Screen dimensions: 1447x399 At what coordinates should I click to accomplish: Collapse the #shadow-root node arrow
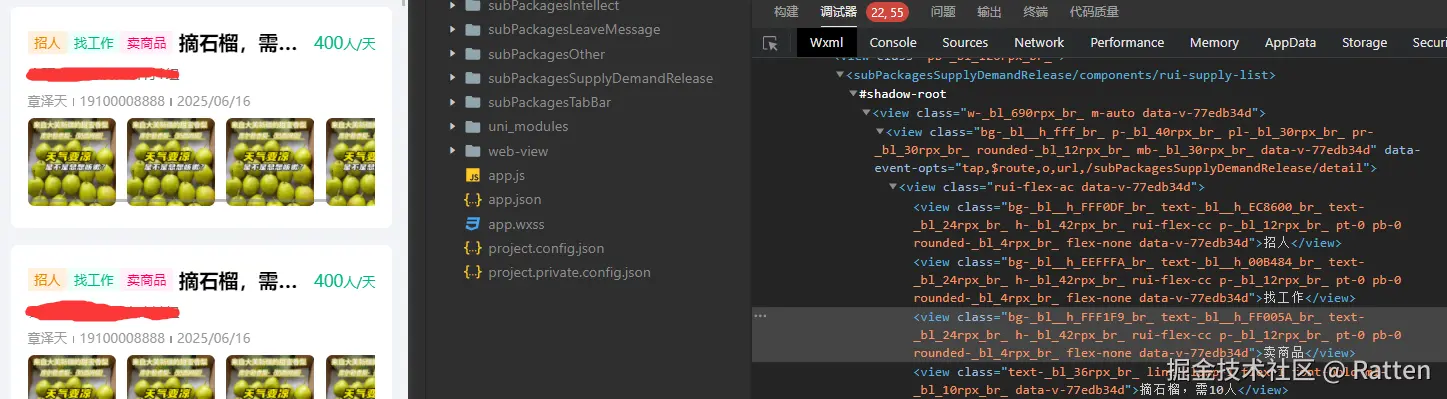(x=853, y=95)
